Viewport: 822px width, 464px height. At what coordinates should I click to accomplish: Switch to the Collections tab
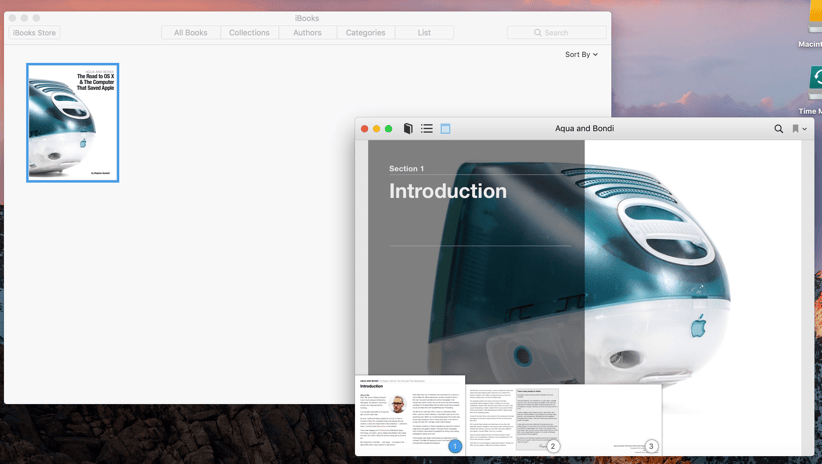(249, 33)
